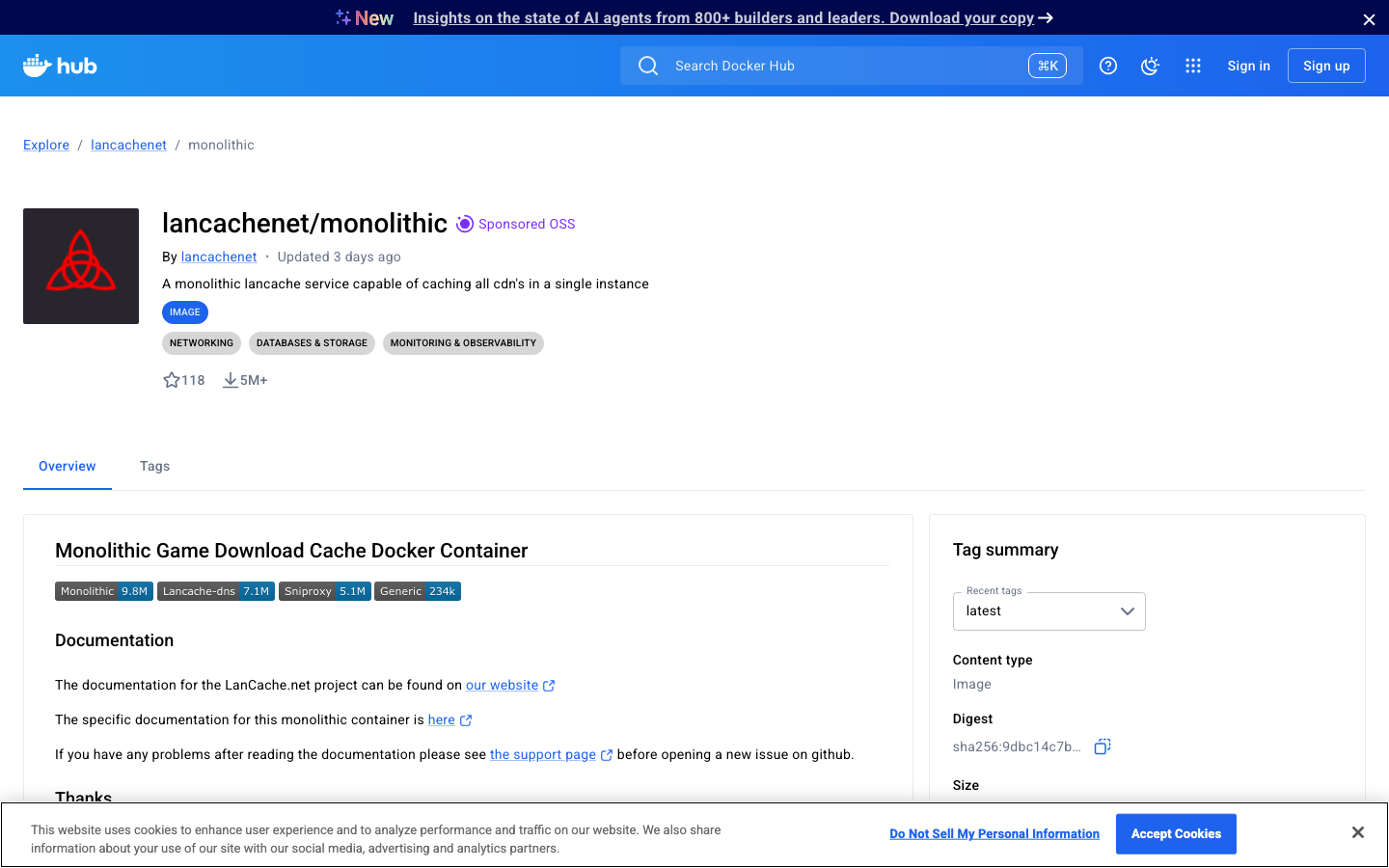Click the Documentation heading
The width and height of the screenshot is (1389, 868).
115,640
